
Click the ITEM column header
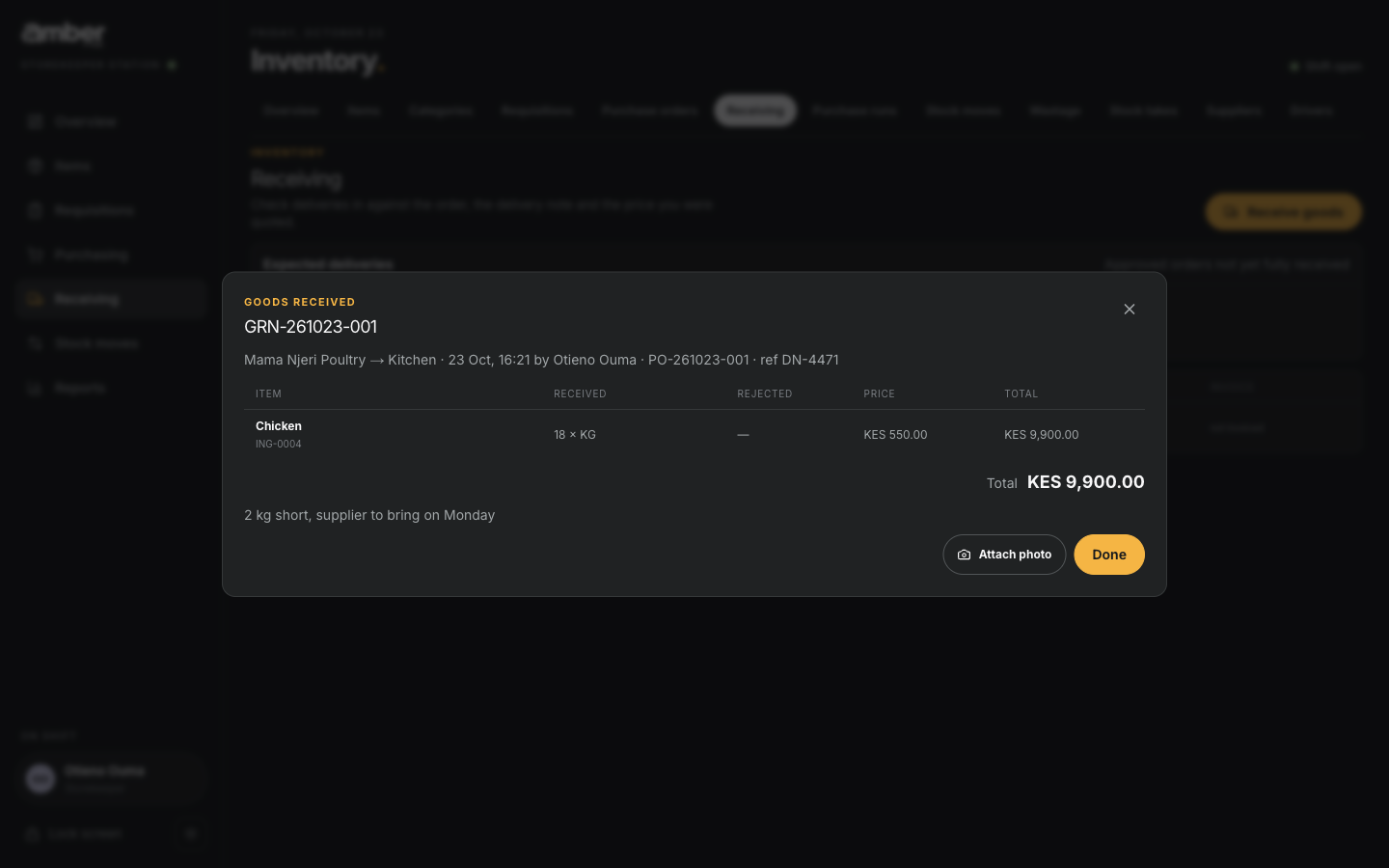pos(268,393)
